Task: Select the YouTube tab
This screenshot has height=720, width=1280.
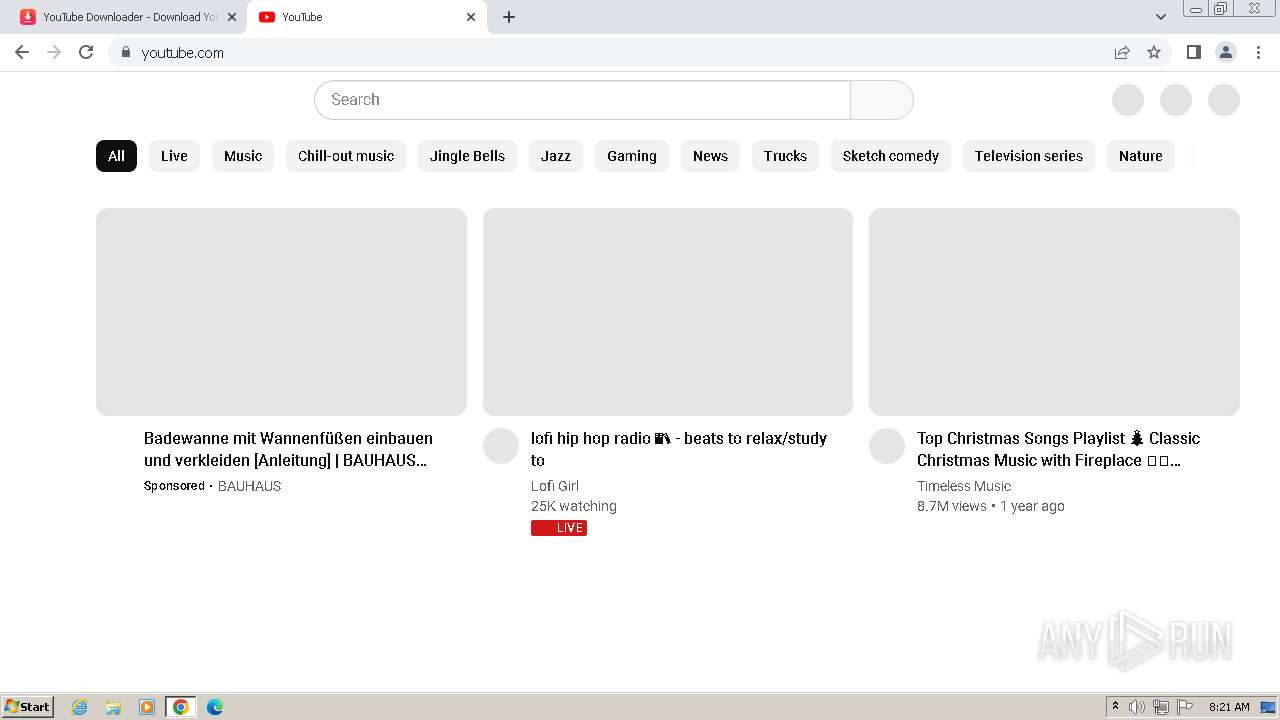Action: [x=367, y=17]
